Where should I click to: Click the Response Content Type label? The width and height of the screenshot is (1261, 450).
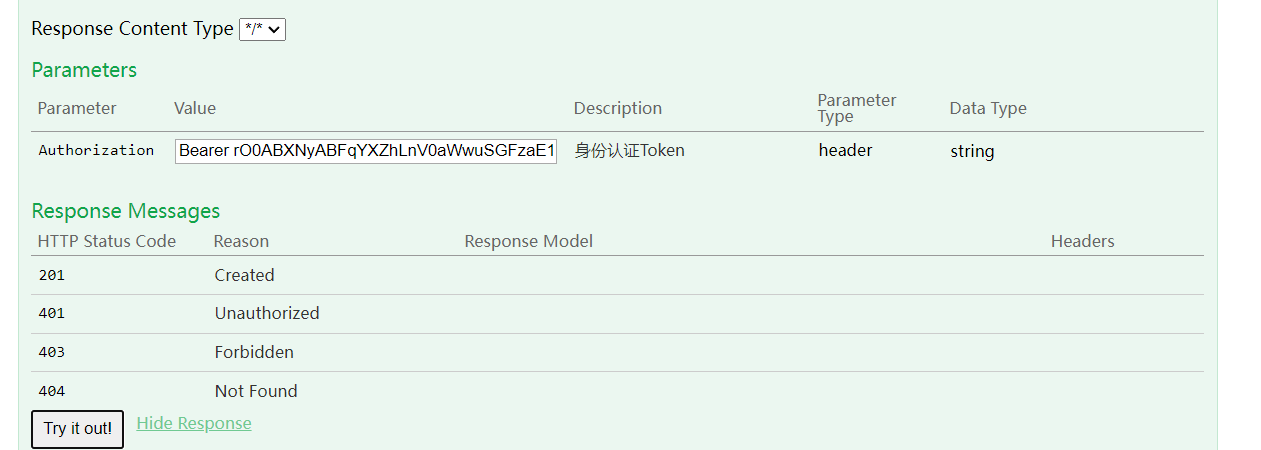click(132, 29)
